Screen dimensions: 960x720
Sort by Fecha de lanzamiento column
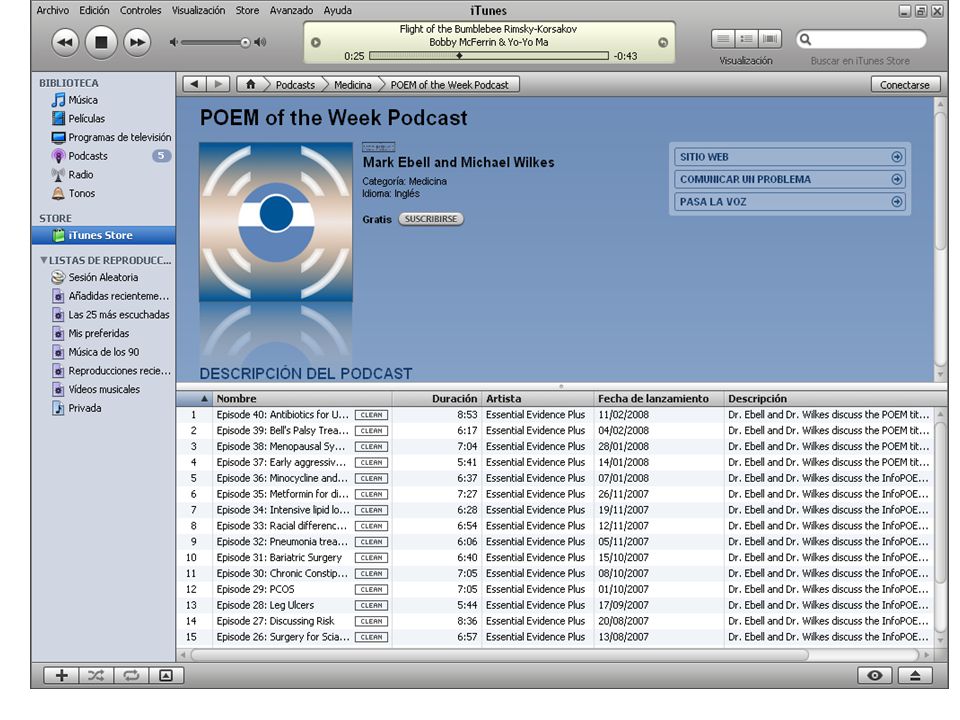[659, 399]
